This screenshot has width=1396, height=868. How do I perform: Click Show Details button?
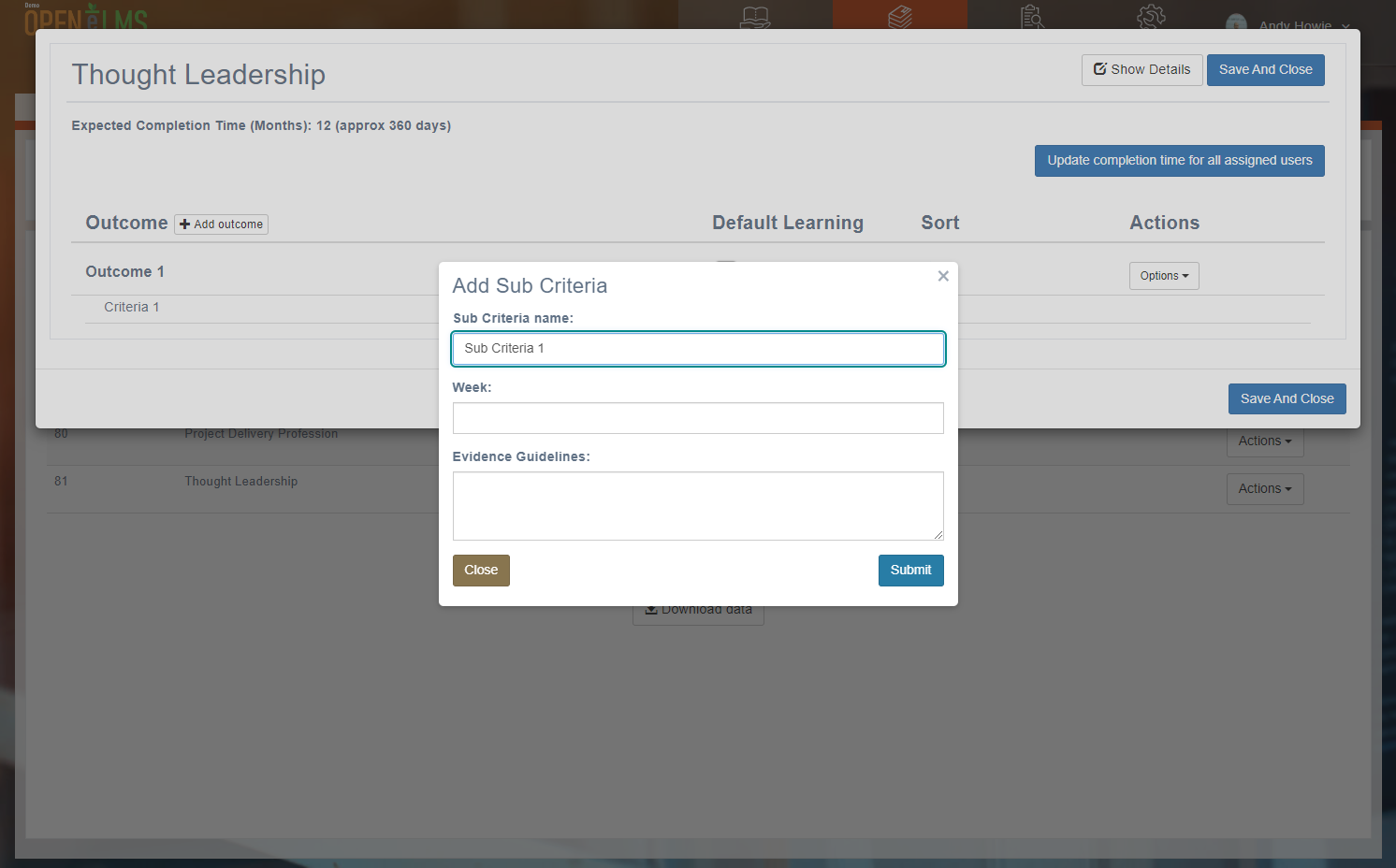point(1142,70)
